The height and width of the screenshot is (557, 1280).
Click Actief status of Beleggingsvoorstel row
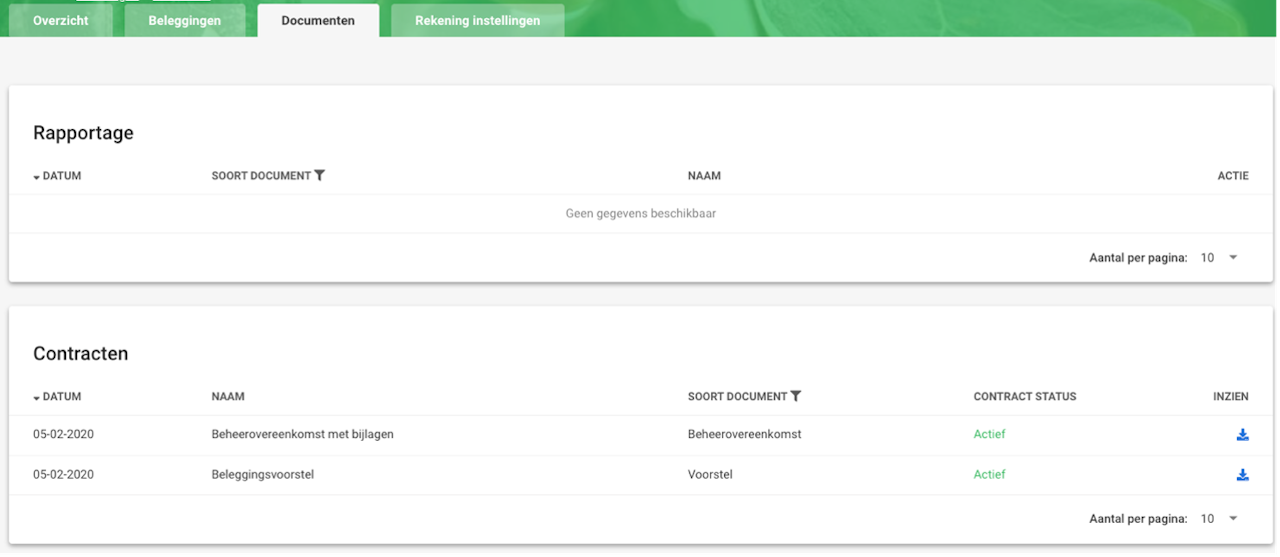[x=989, y=475]
